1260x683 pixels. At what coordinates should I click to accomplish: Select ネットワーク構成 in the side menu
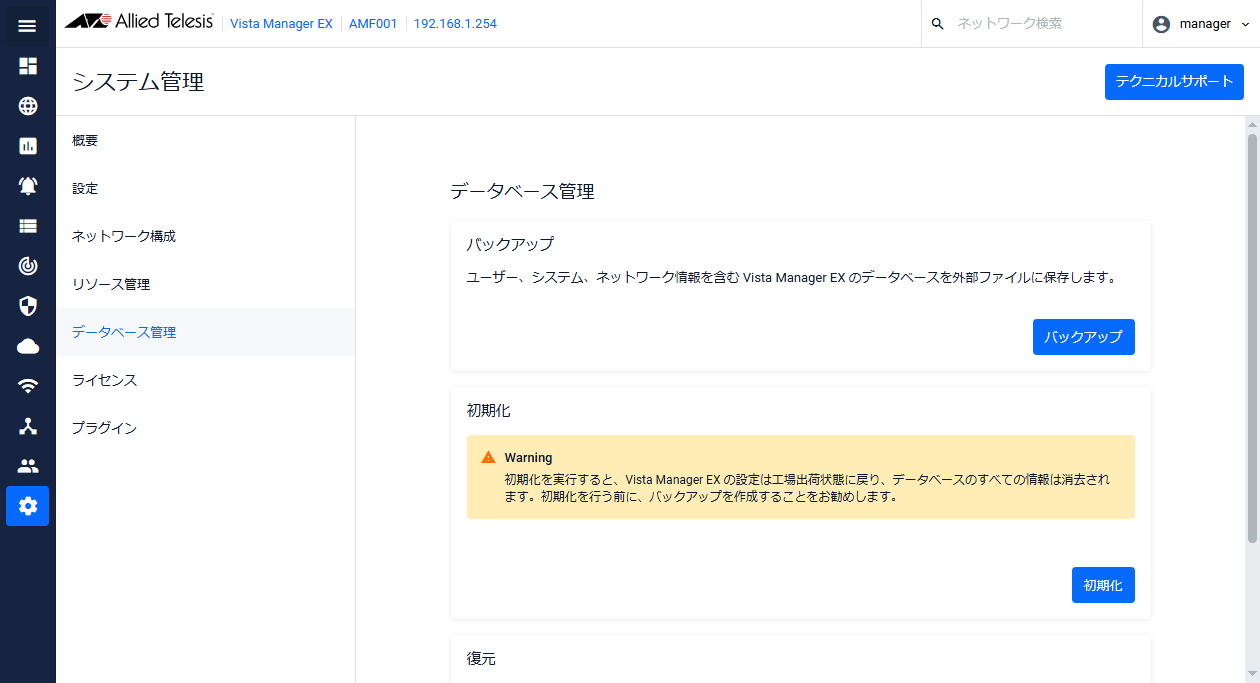tap(206, 237)
